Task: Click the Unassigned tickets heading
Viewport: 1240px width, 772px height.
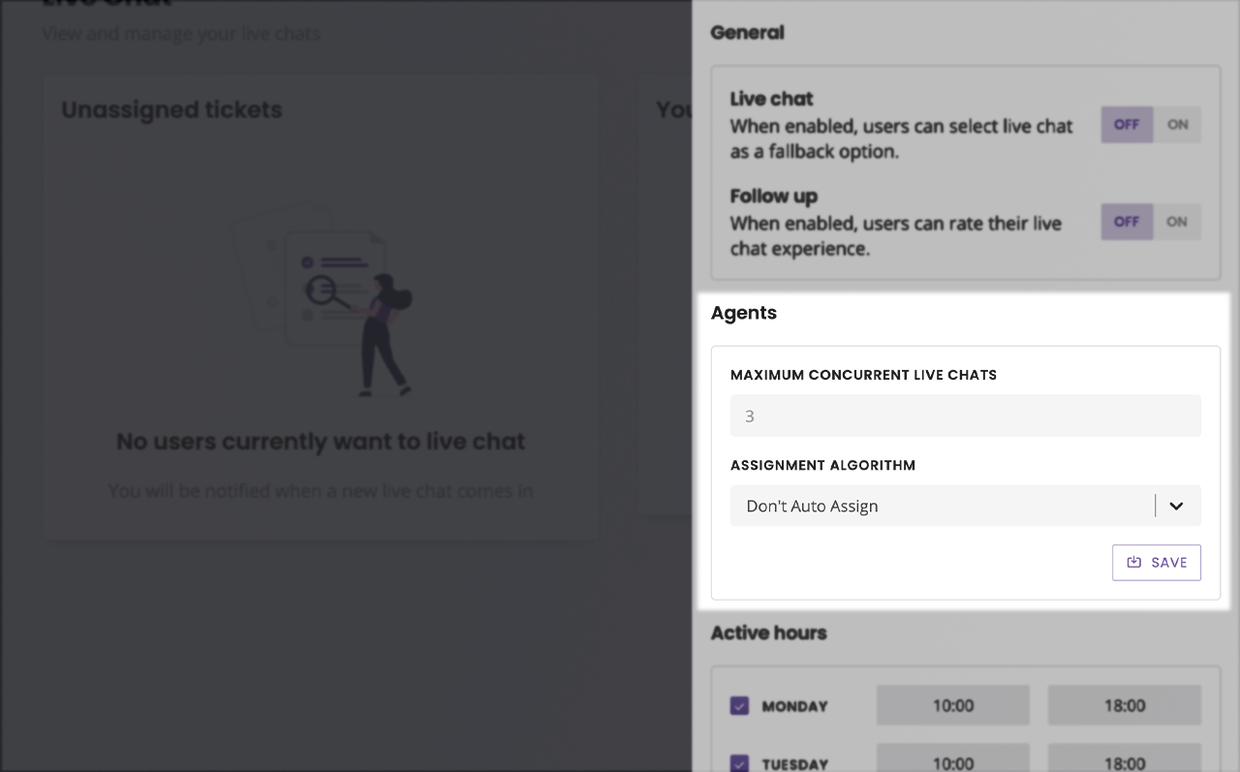Action: (x=172, y=110)
